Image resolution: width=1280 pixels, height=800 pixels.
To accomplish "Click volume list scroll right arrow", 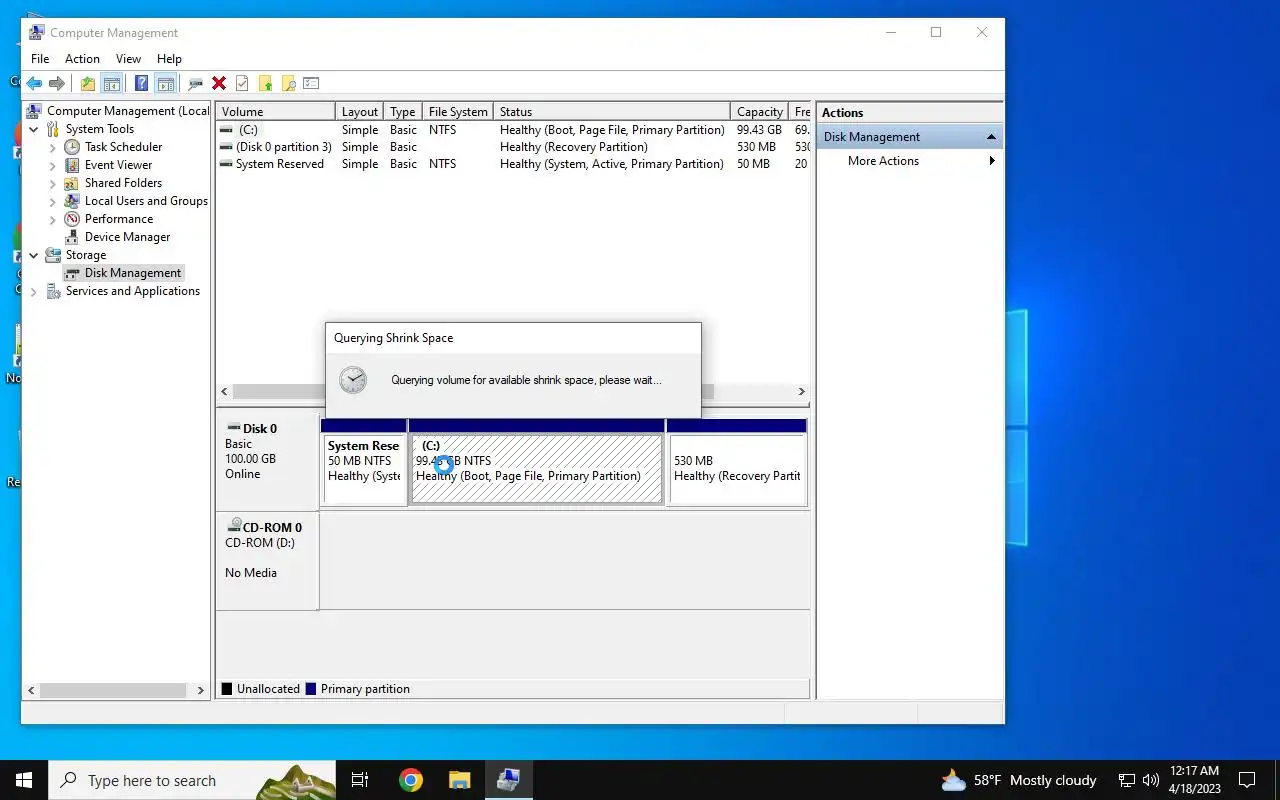I will click(x=801, y=392).
